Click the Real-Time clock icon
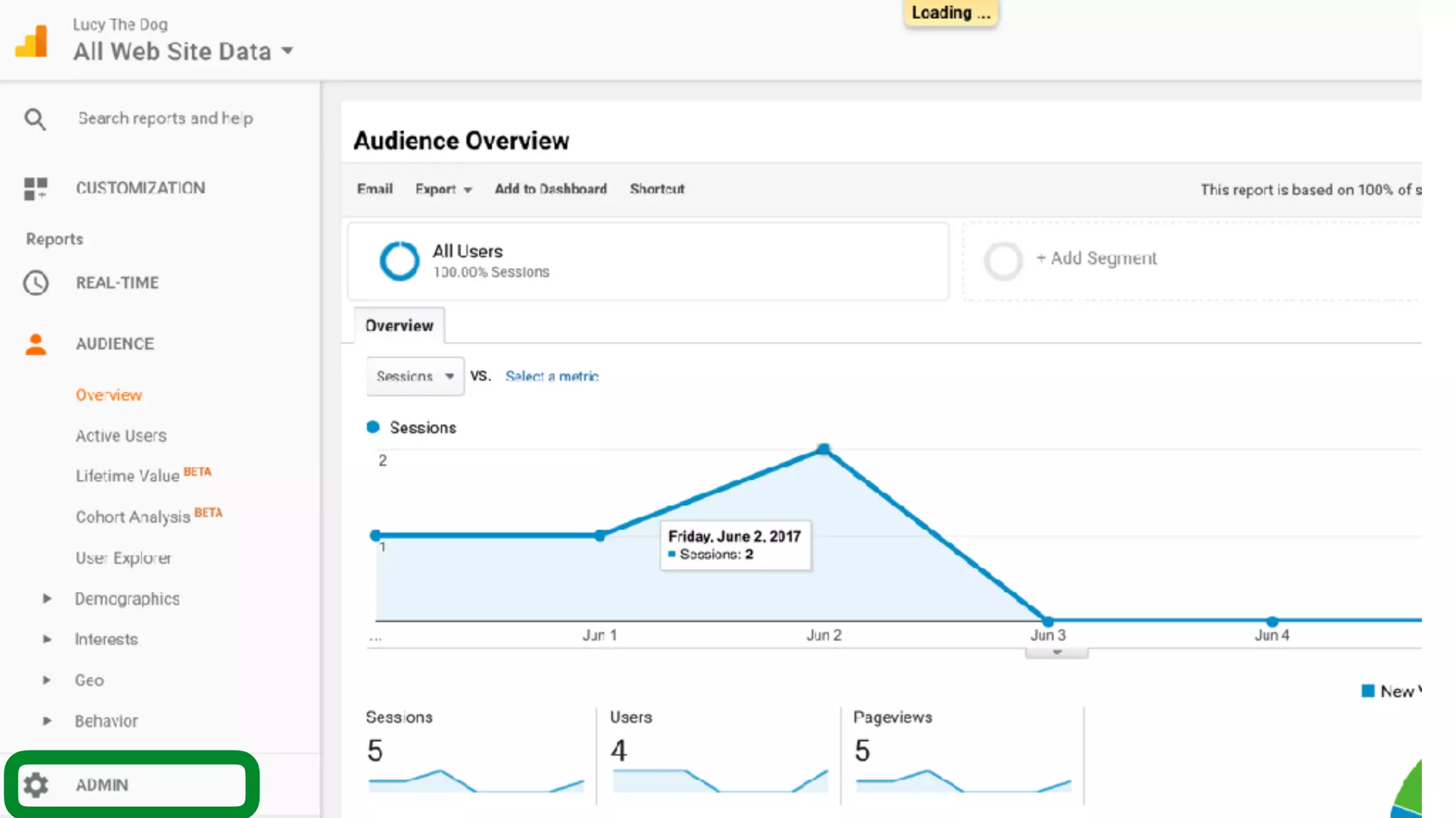1456x818 pixels. (x=36, y=283)
